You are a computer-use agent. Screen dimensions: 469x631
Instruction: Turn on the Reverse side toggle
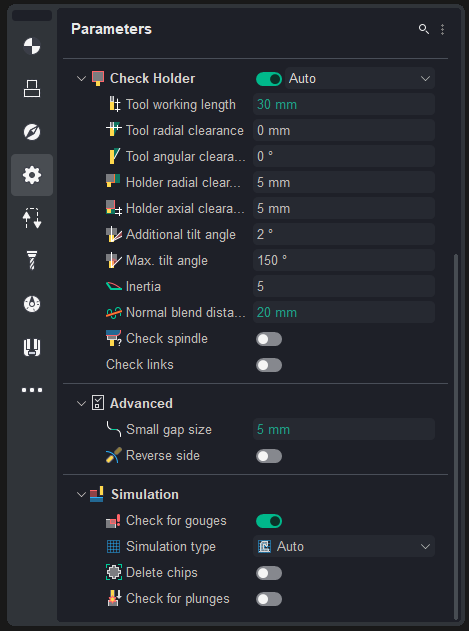[269, 456]
